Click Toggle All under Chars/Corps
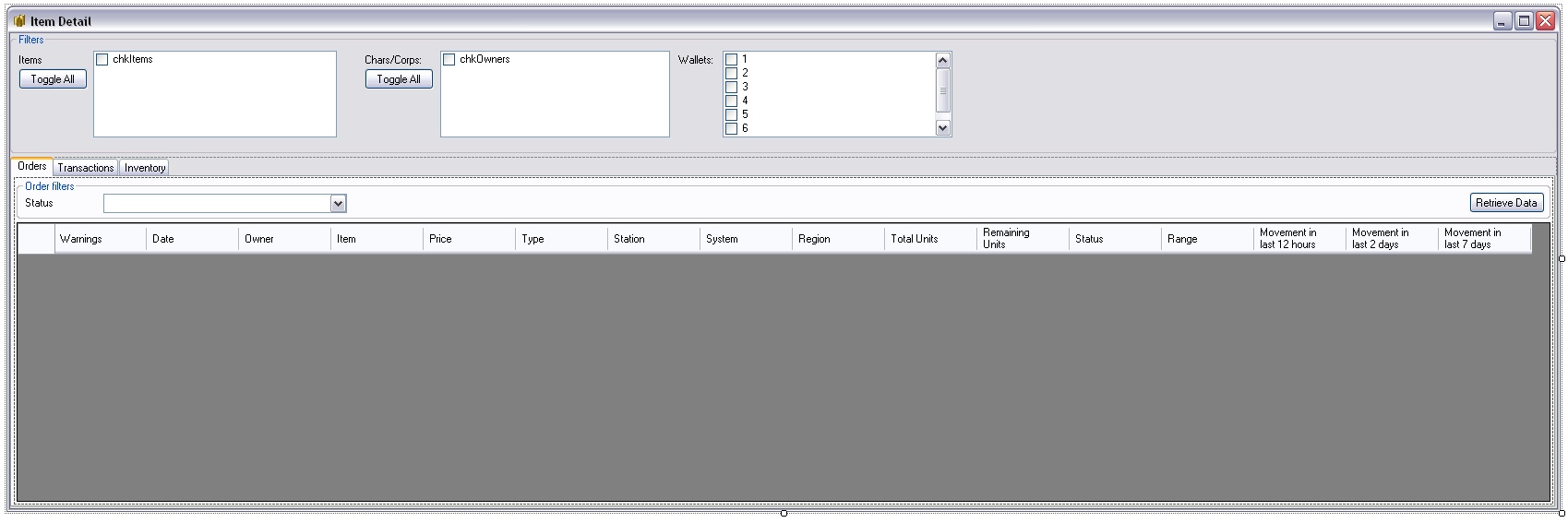Image resolution: width=1568 pixels, height=523 pixels. click(x=399, y=79)
